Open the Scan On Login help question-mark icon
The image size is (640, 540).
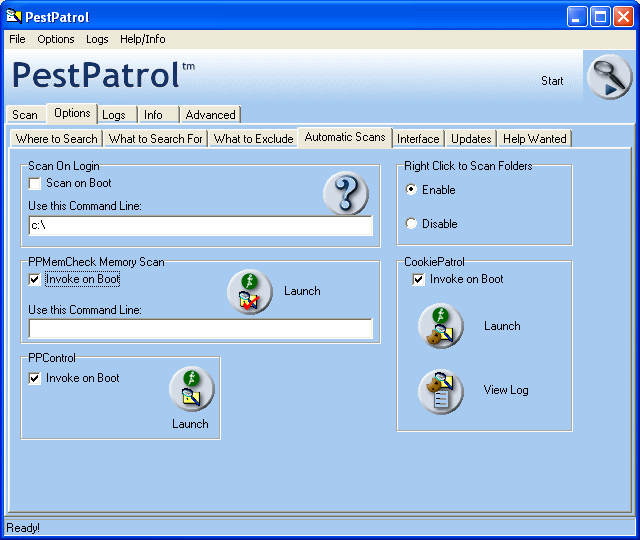tap(346, 193)
